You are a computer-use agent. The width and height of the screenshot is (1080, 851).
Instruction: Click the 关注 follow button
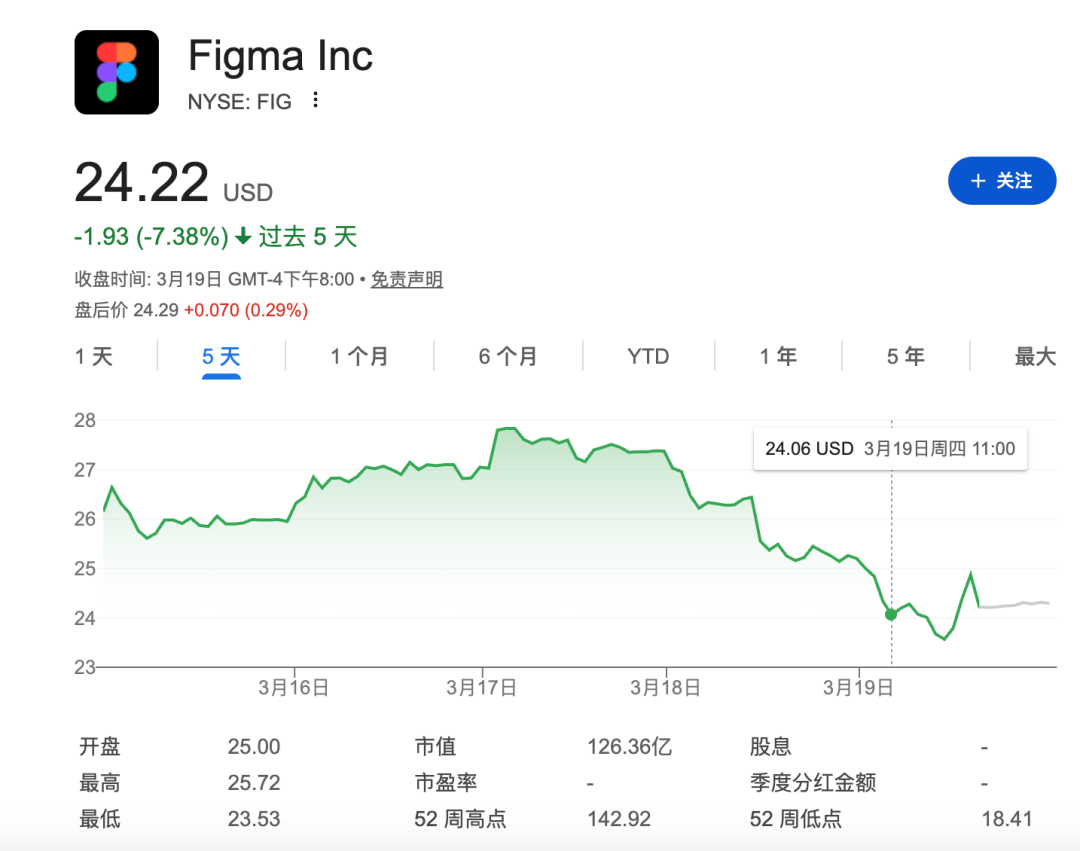1001,181
